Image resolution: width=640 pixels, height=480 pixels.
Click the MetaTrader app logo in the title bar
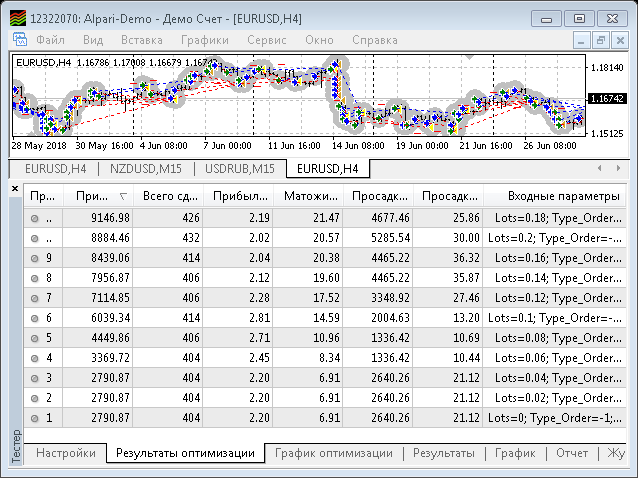[18, 18]
